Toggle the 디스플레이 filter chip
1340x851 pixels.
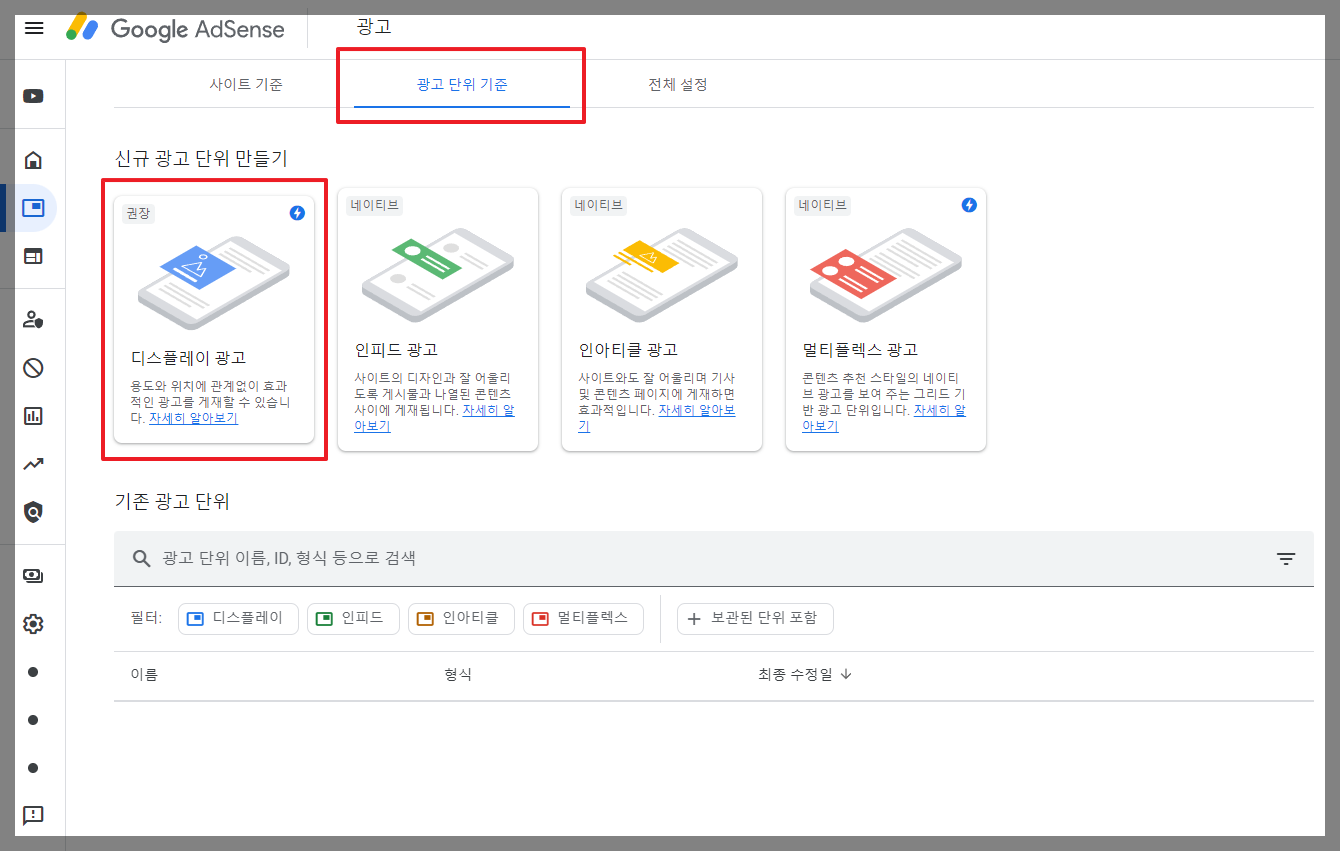tap(238, 618)
